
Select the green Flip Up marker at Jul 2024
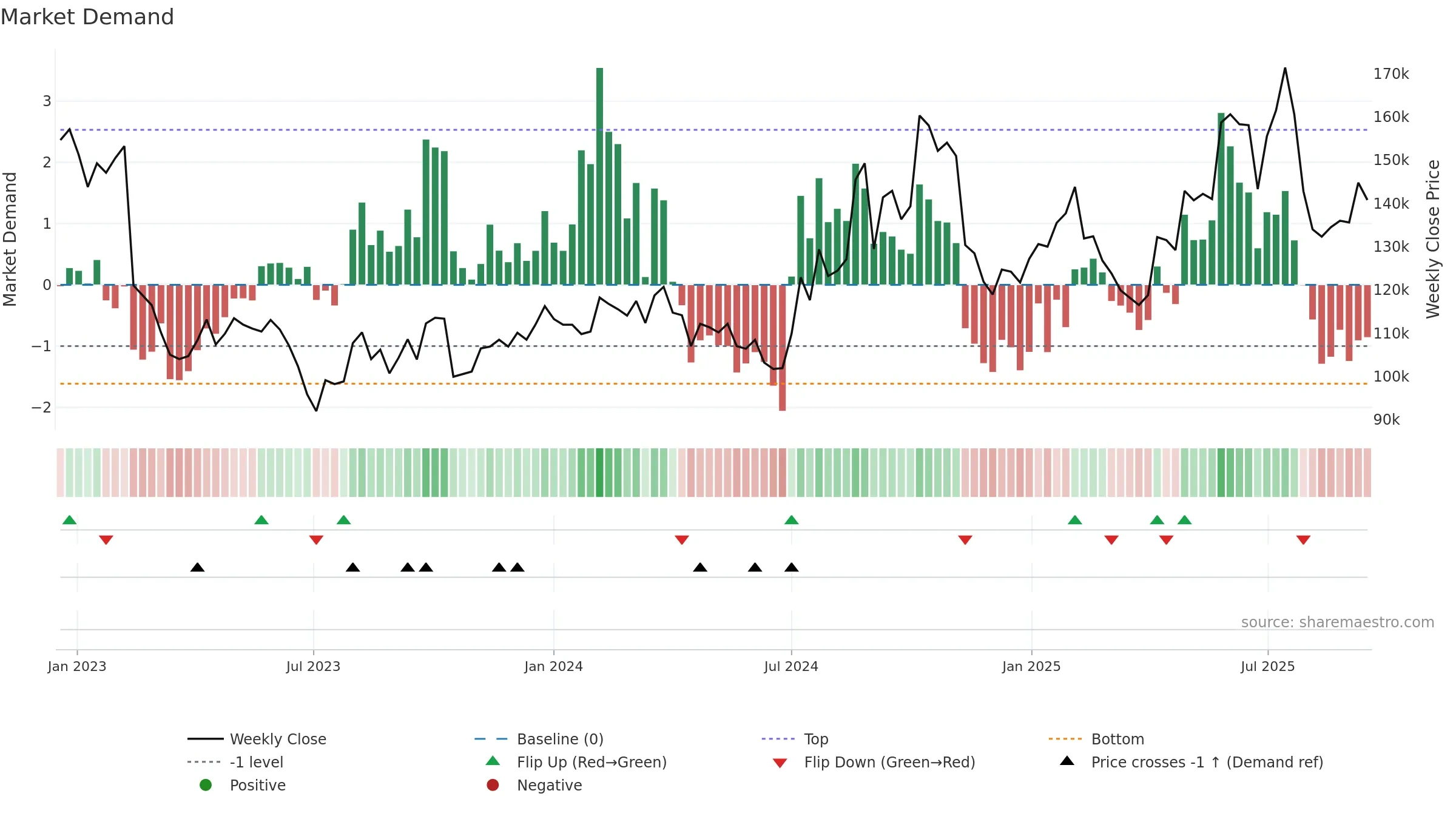pos(792,520)
